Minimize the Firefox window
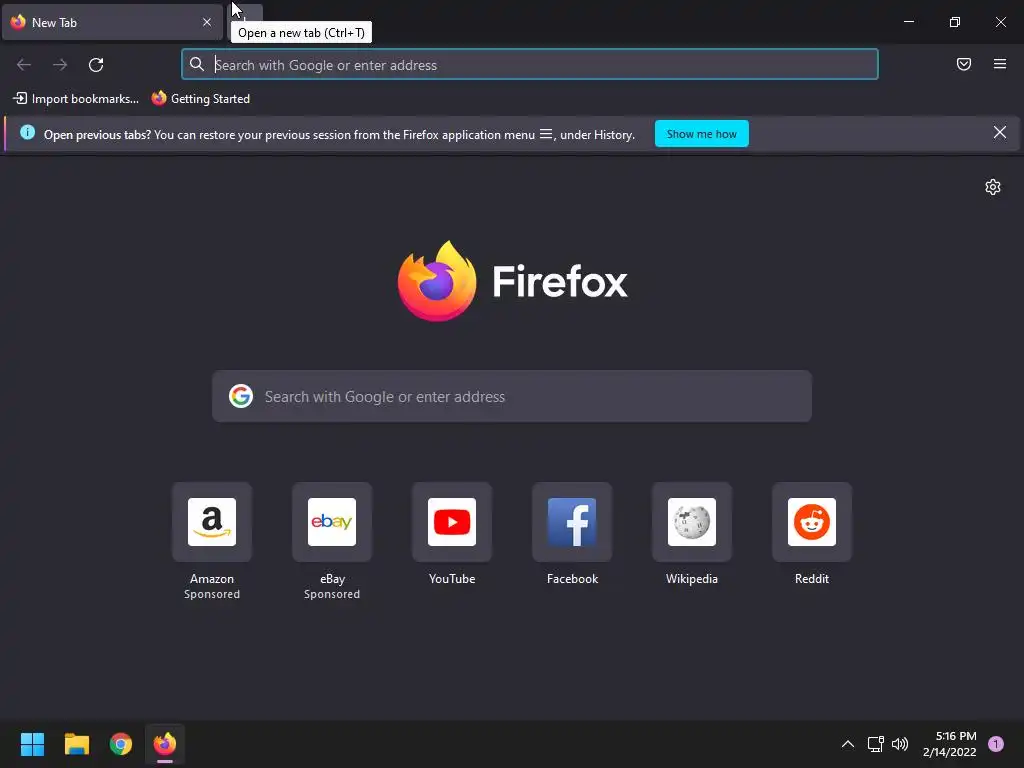This screenshot has width=1024, height=768. click(909, 22)
